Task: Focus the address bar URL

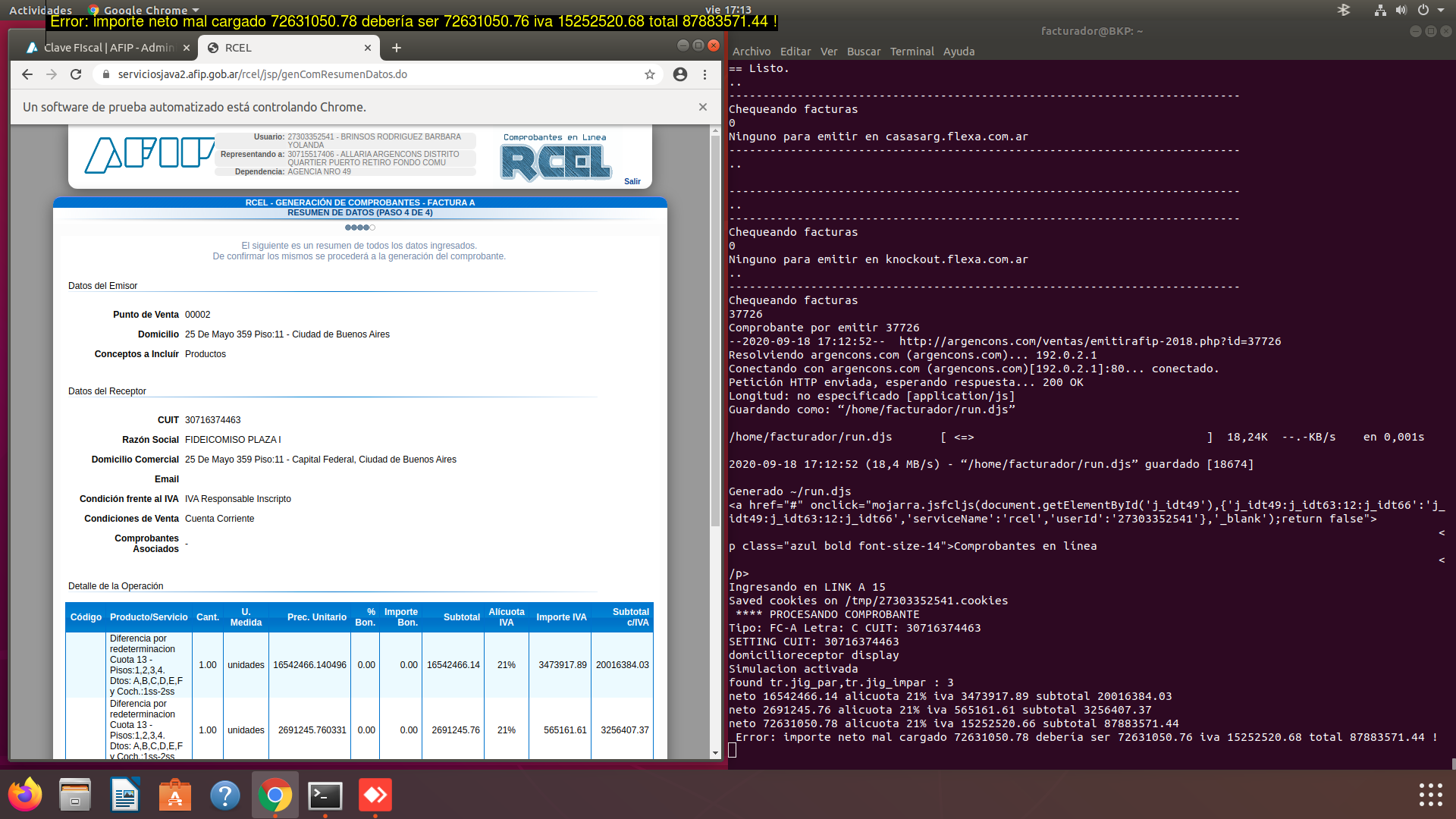Action: tap(262, 74)
